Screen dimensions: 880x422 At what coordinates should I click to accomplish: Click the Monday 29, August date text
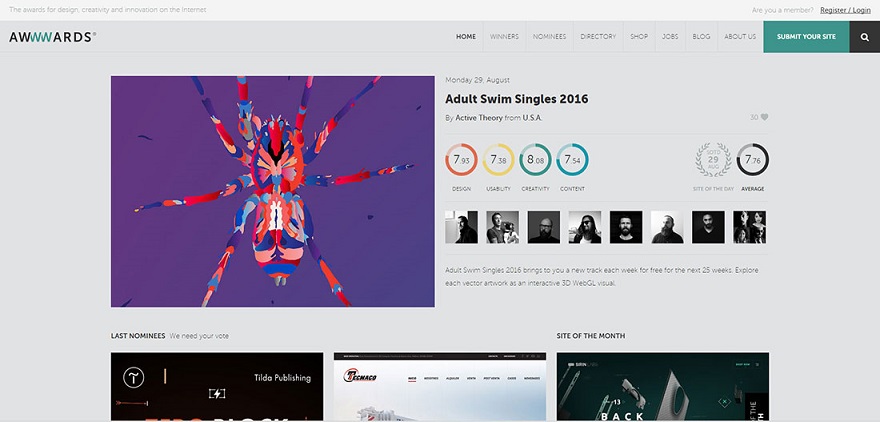click(478, 80)
